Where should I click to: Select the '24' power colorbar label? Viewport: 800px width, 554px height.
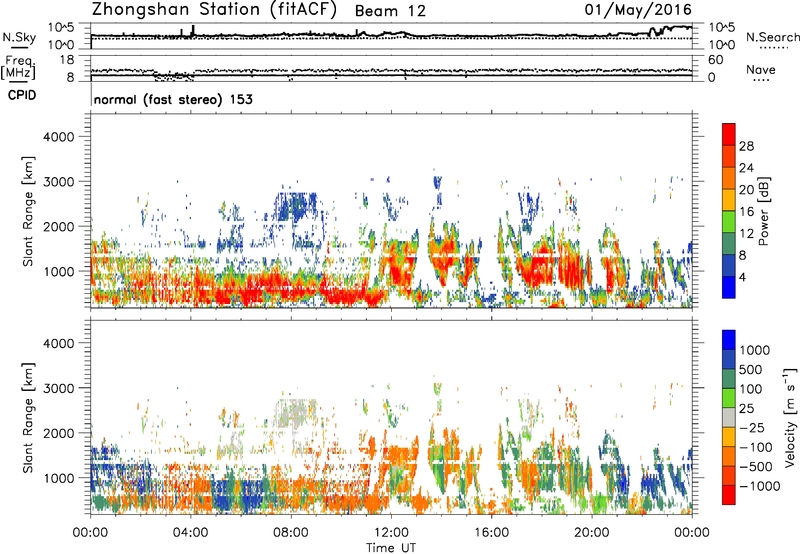746,168
